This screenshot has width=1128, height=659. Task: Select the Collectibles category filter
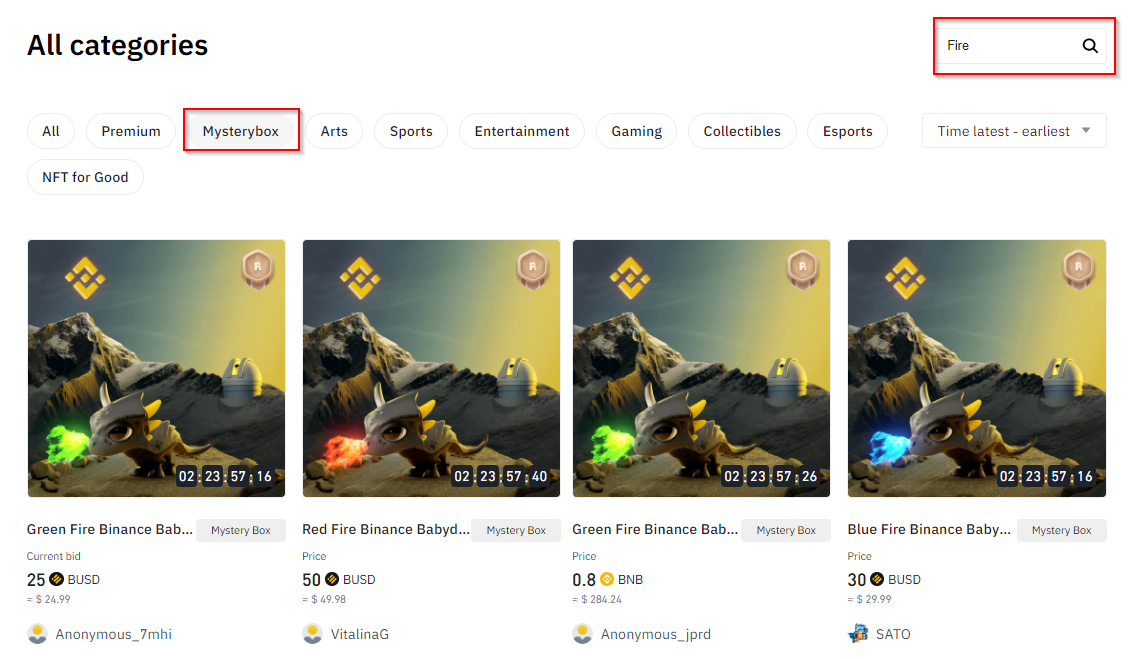(x=742, y=131)
